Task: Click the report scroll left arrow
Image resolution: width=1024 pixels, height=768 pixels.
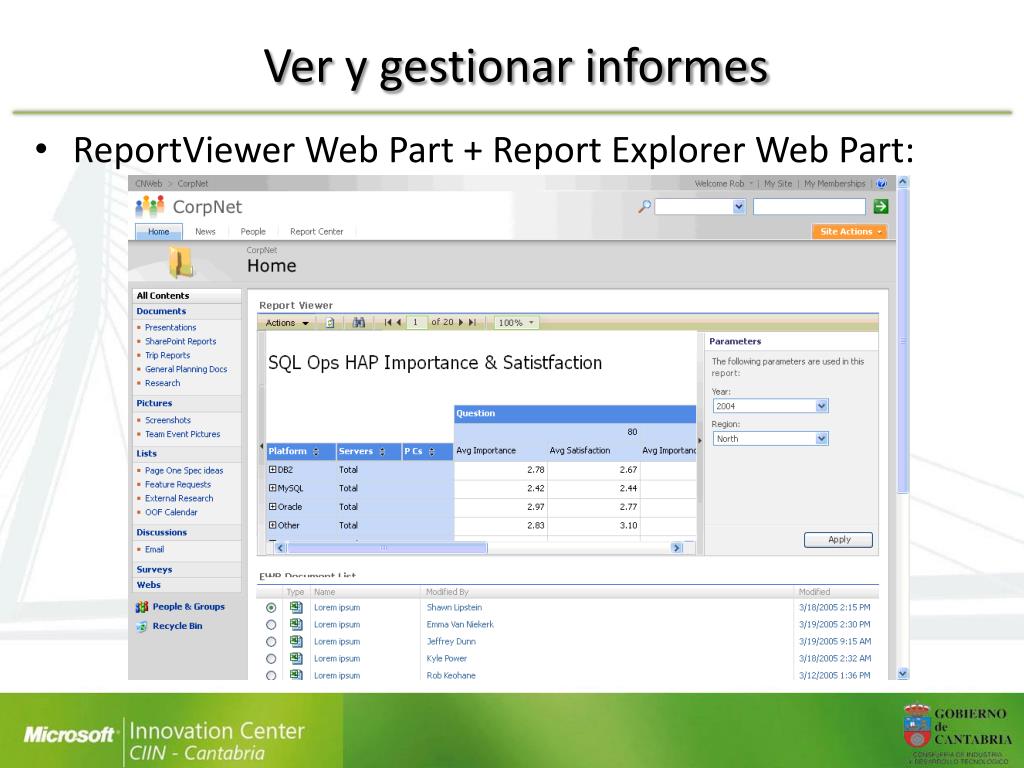Action: pos(281,548)
